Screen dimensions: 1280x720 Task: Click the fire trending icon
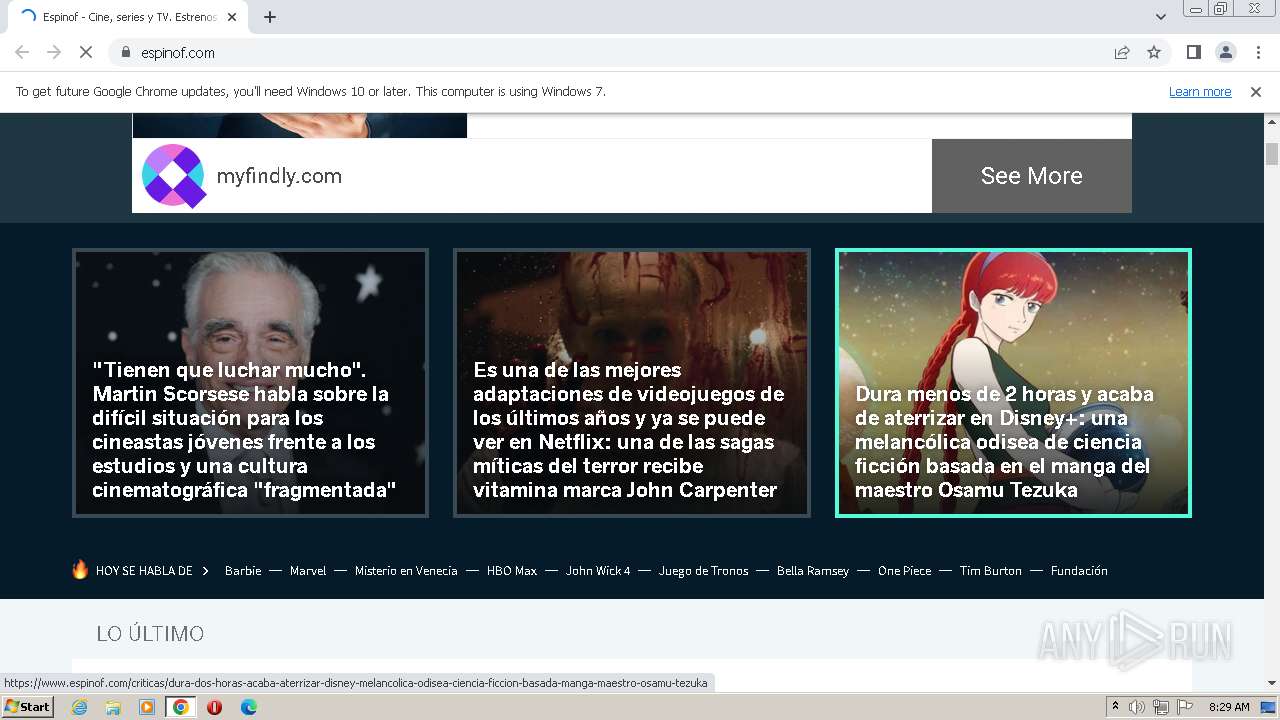pos(80,569)
